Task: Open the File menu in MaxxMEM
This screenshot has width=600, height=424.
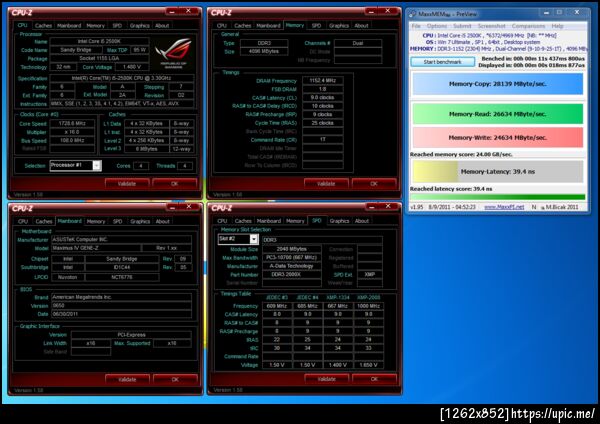Action: coord(416,26)
